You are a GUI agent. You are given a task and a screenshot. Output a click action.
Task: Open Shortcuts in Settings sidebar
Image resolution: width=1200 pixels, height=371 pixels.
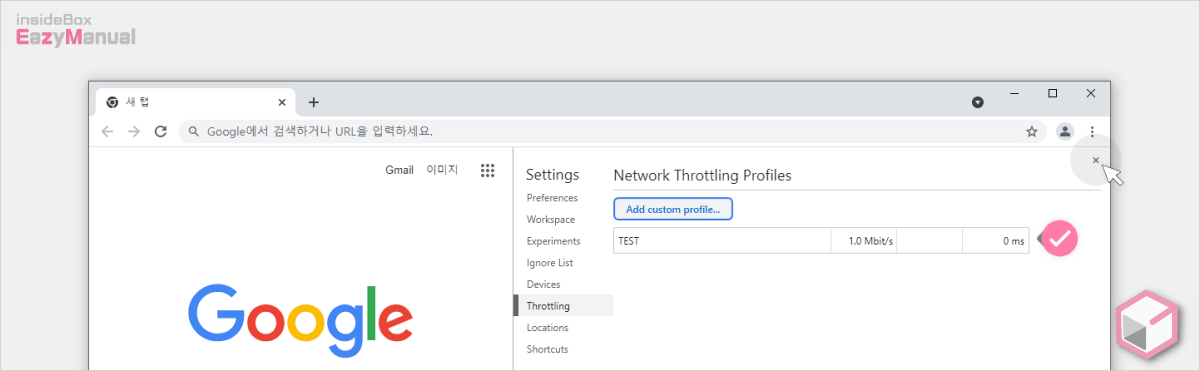[x=547, y=349]
